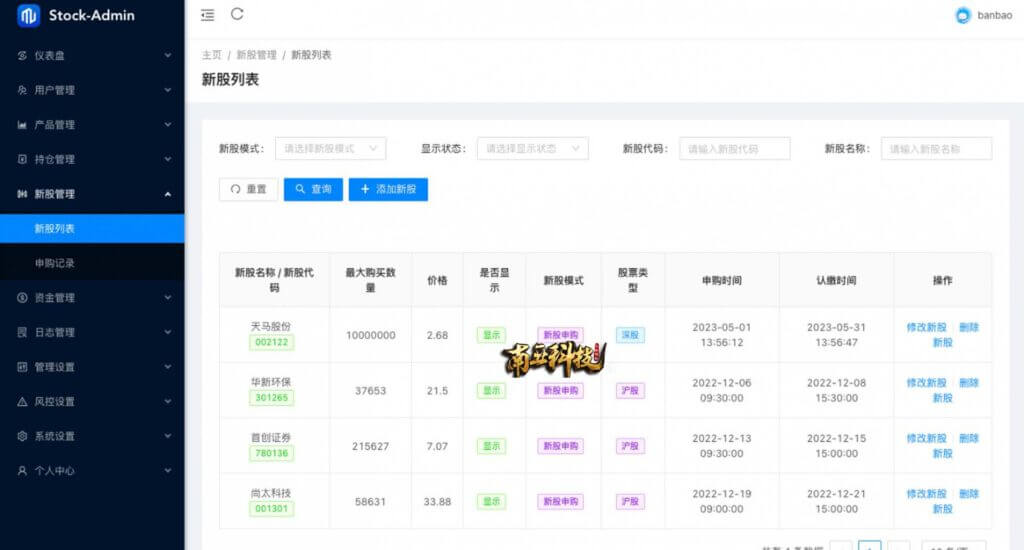Click the 查询 search button
The width and height of the screenshot is (1024, 550).
pos(313,189)
